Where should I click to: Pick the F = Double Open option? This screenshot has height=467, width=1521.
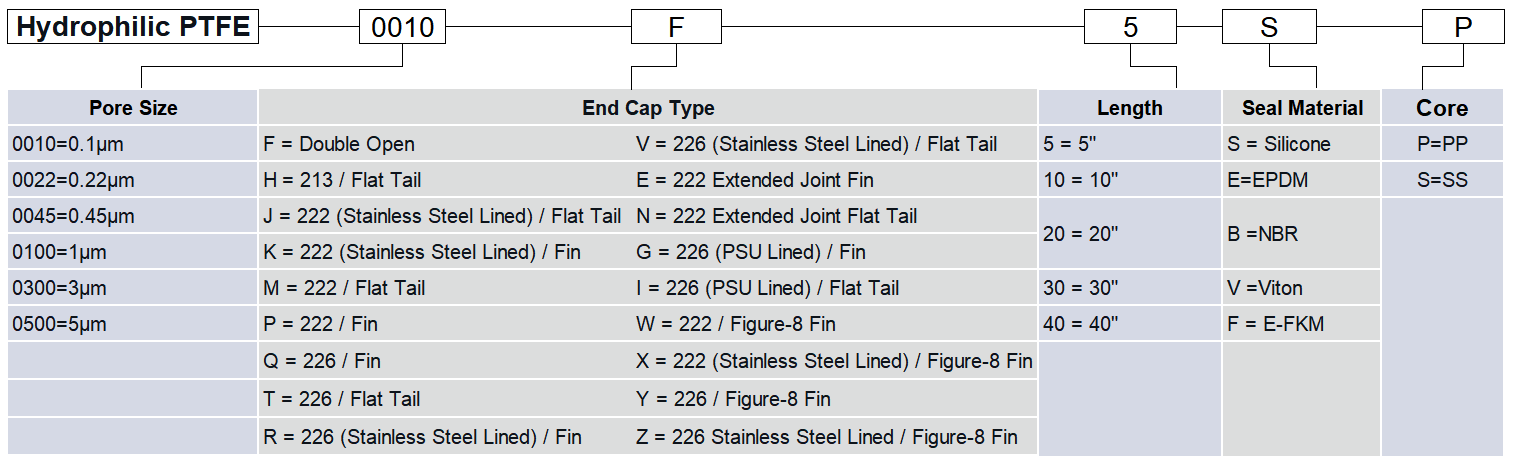point(338,144)
